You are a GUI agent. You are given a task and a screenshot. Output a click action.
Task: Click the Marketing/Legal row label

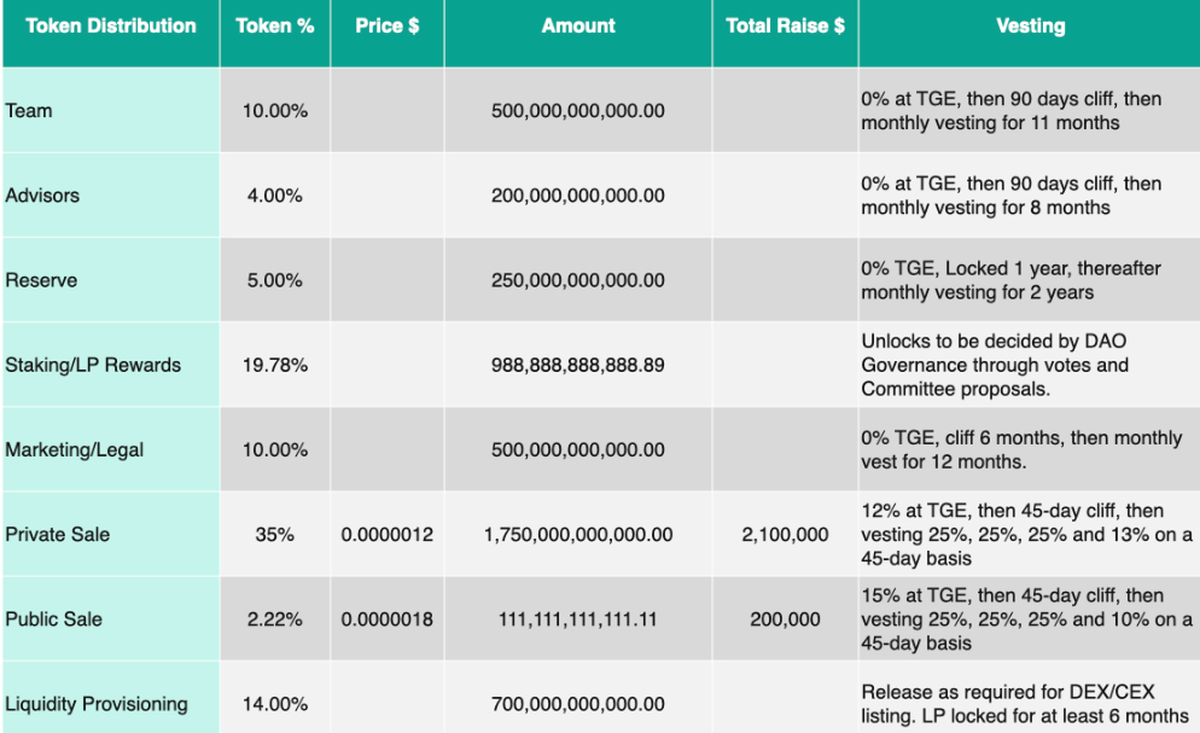click(x=74, y=450)
